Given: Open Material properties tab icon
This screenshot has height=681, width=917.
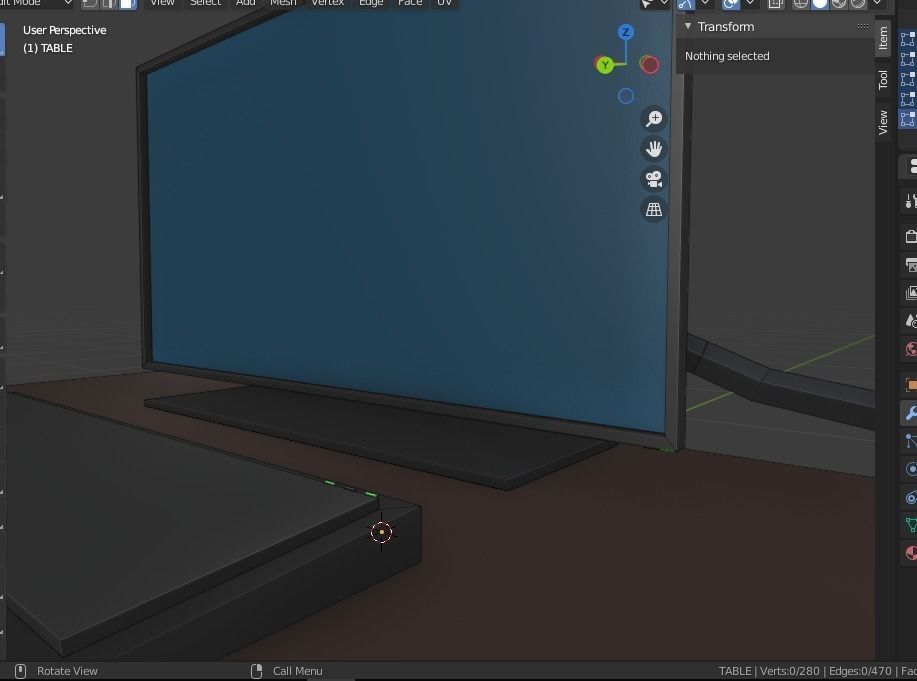Looking at the screenshot, I should coord(910,553).
